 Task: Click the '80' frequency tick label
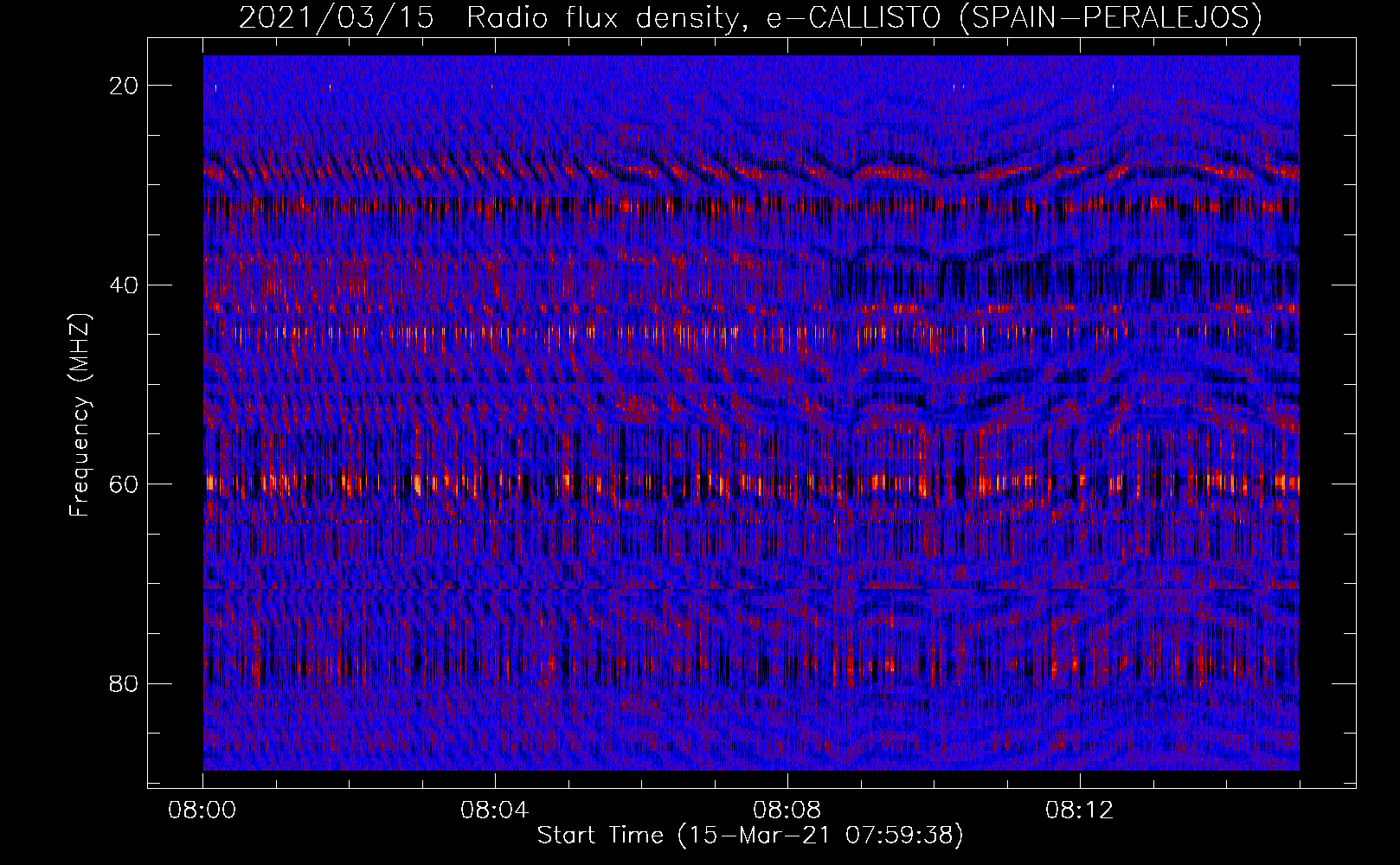point(124,683)
